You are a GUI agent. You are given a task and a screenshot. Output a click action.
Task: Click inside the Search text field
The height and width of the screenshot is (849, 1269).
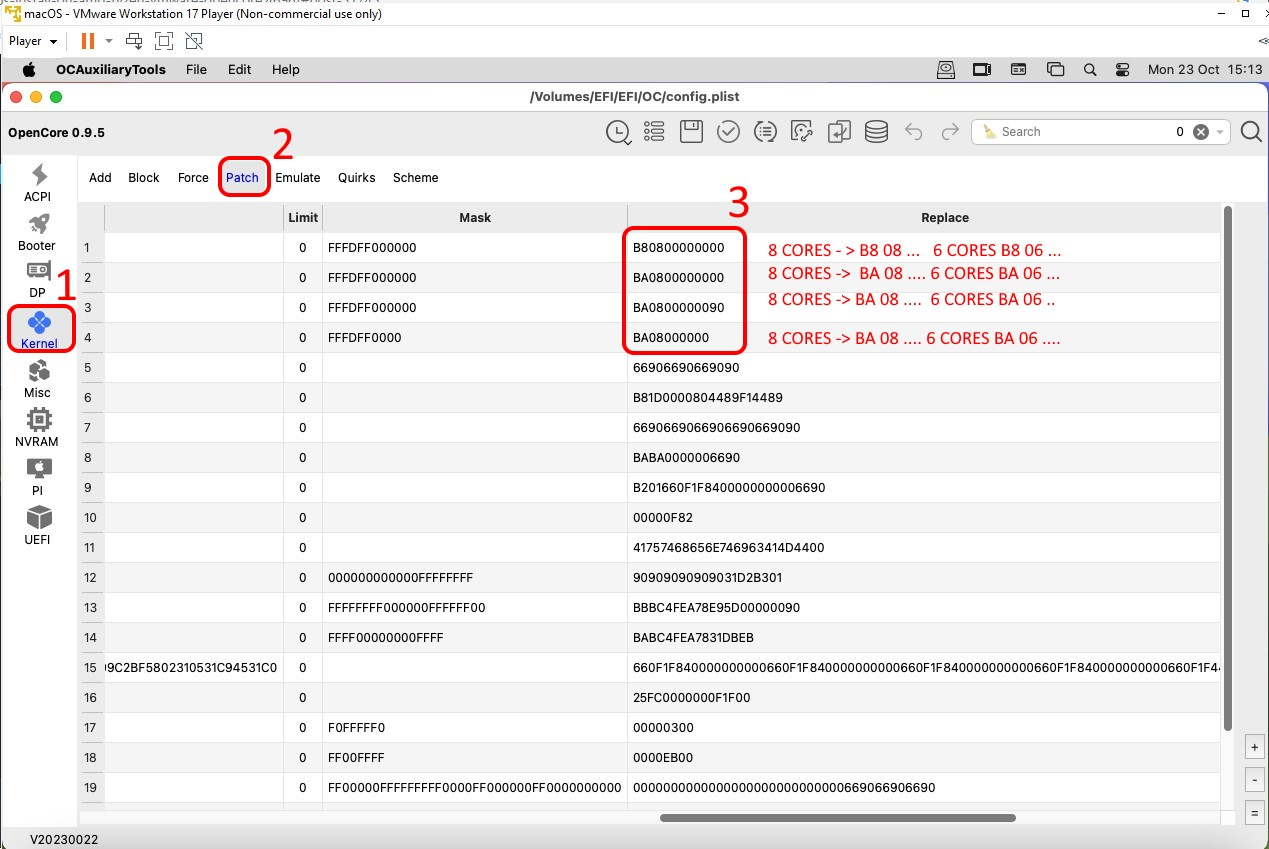[x=1080, y=132]
